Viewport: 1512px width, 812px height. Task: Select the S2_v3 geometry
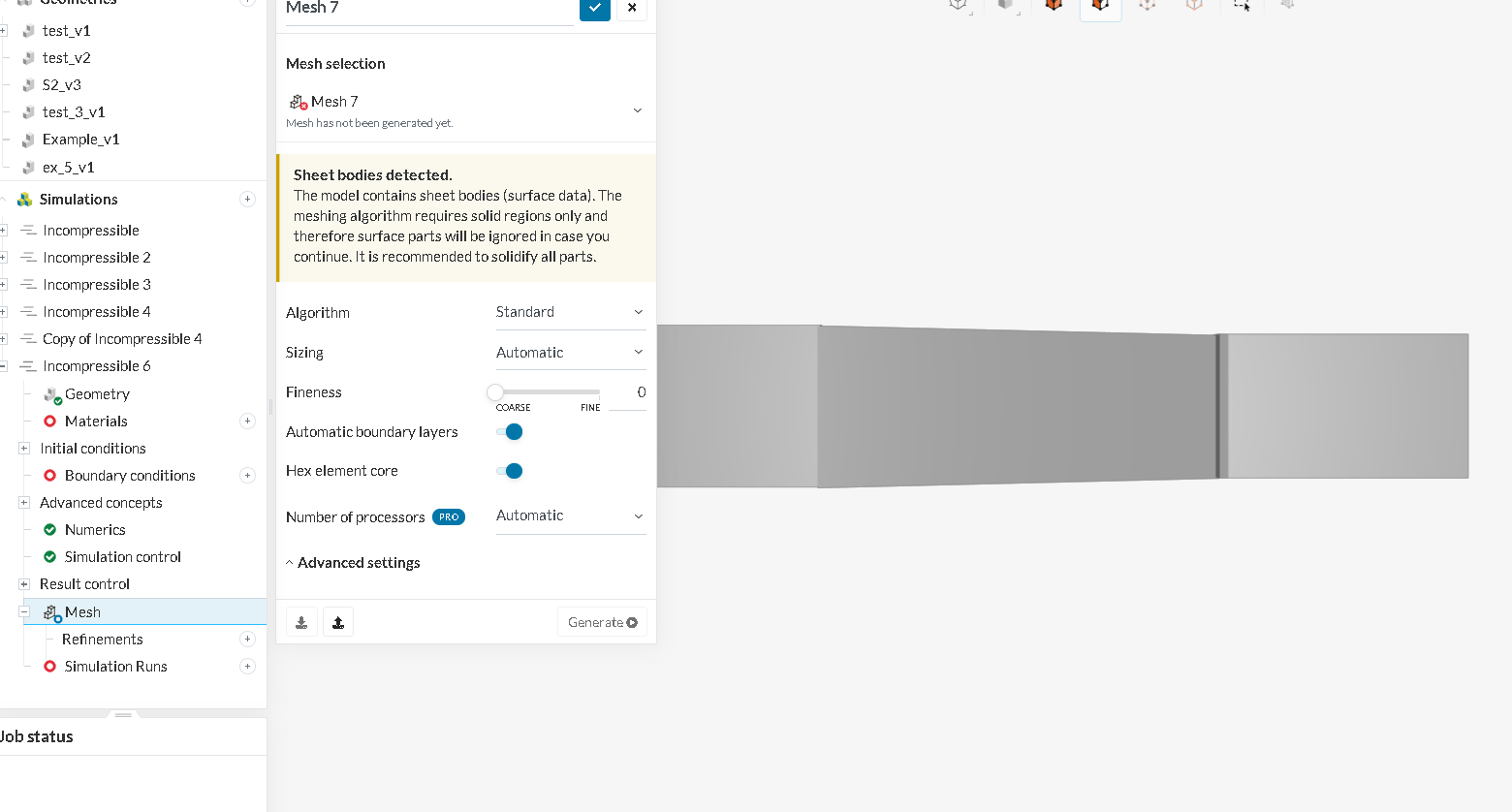(62, 85)
